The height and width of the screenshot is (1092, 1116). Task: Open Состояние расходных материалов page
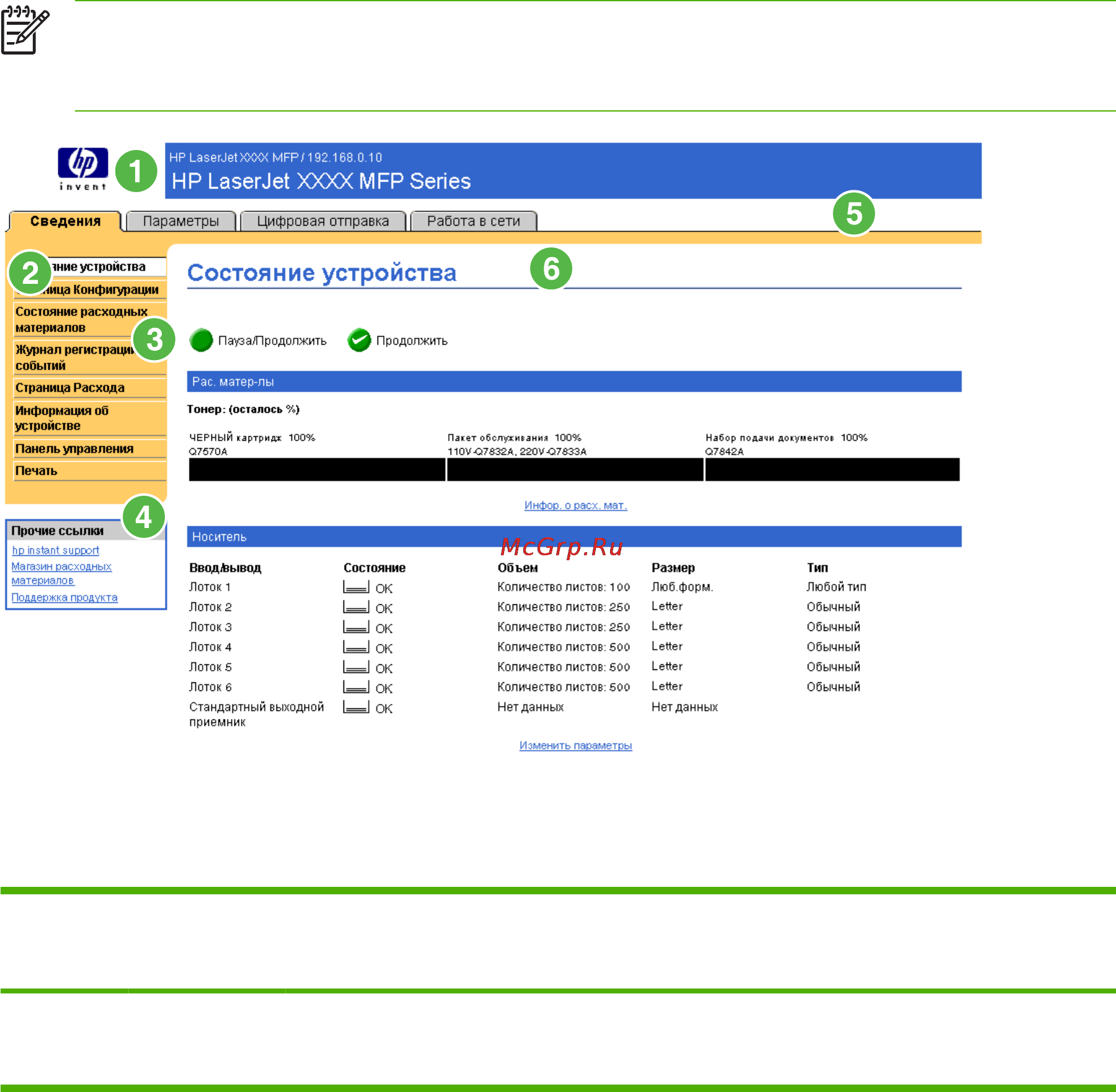coord(90,319)
